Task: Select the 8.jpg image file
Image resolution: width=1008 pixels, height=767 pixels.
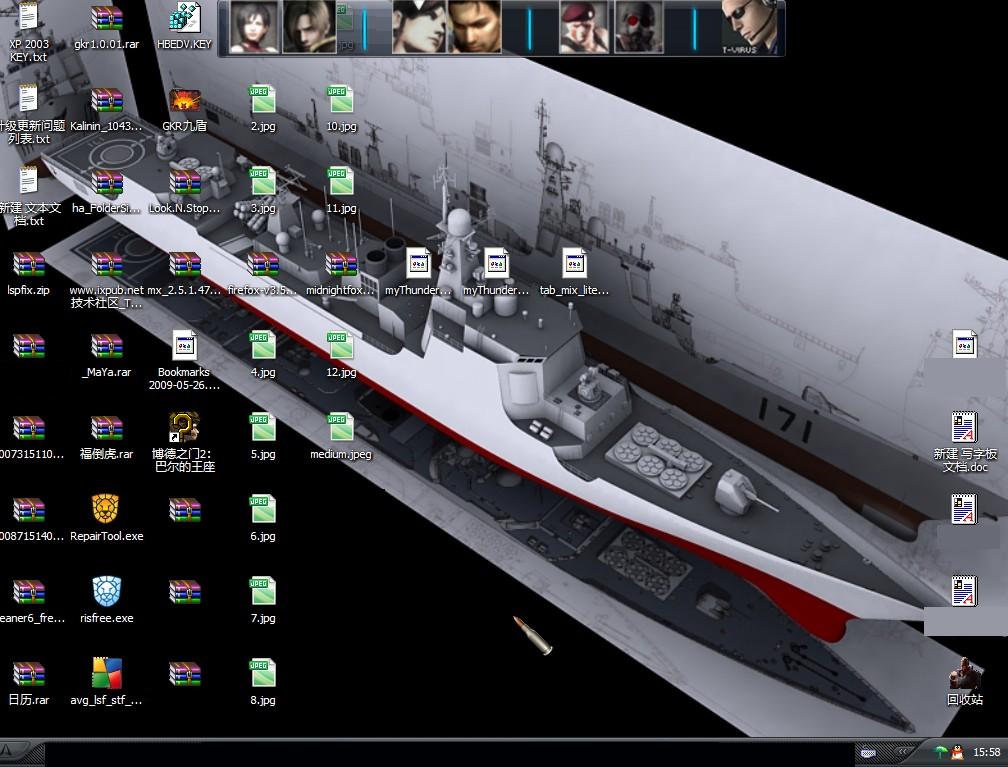Action: (x=263, y=683)
